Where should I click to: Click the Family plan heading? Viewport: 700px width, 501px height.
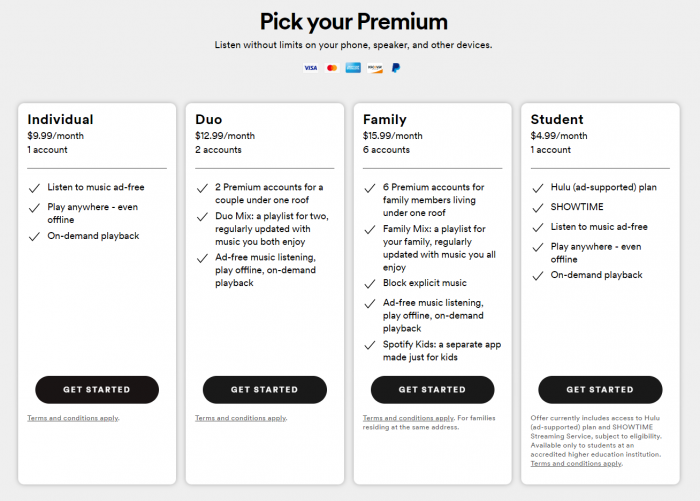click(385, 120)
